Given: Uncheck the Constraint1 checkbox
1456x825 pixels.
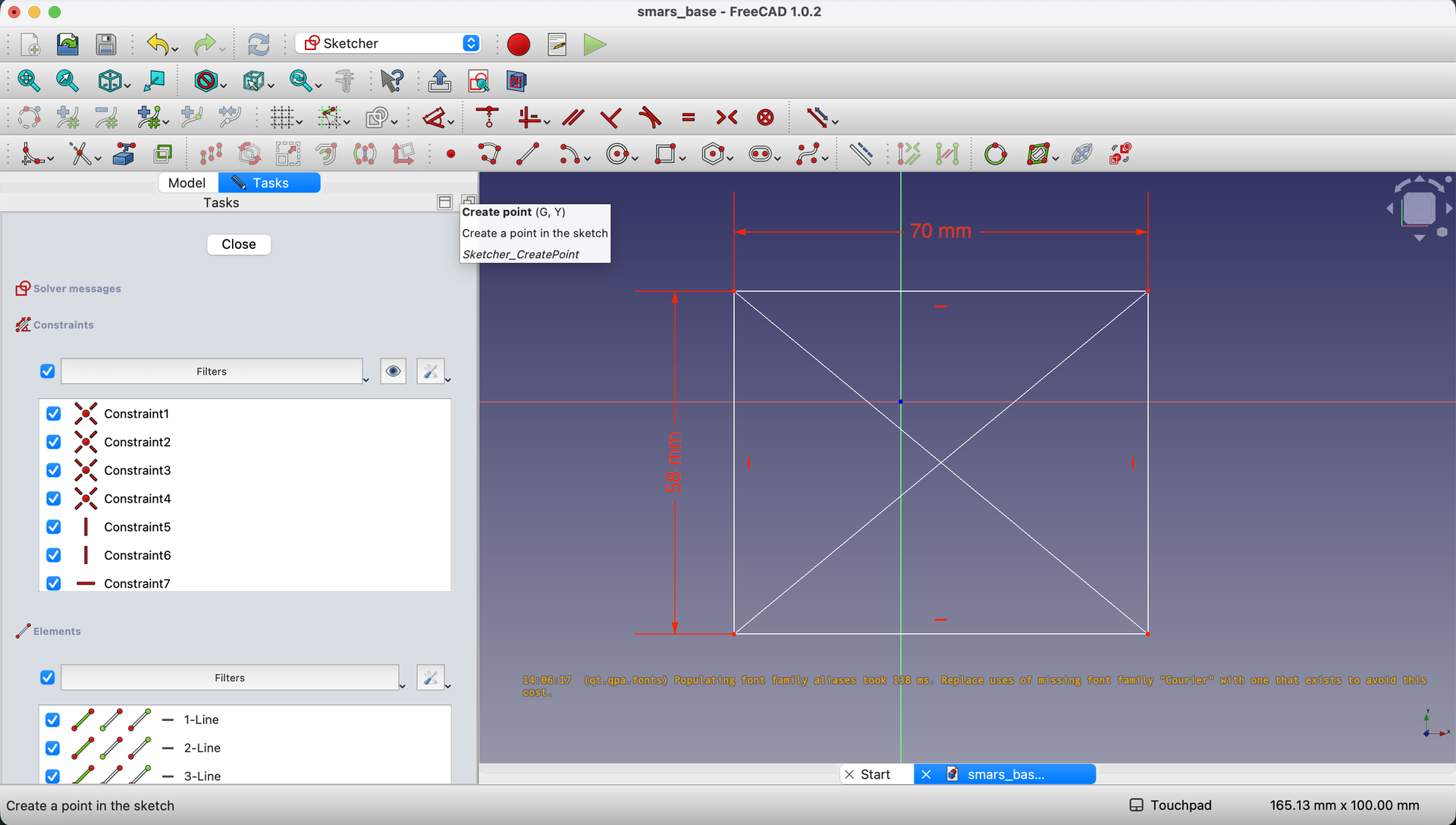Looking at the screenshot, I should tap(54, 413).
